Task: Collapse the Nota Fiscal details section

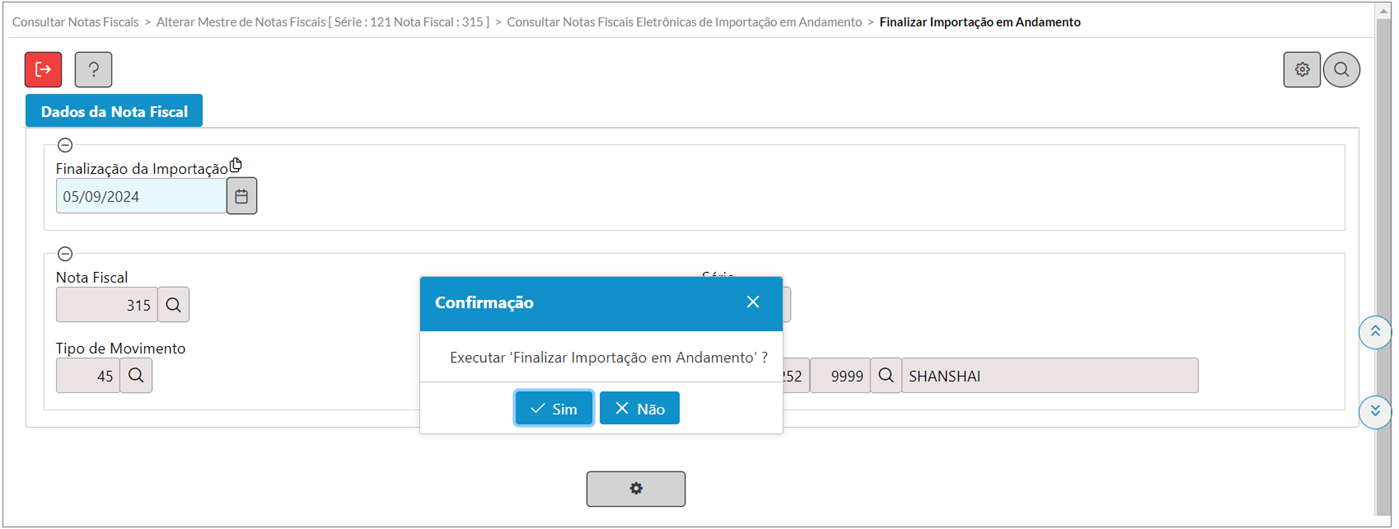Action: pyautogui.click(x=65, y=254)
